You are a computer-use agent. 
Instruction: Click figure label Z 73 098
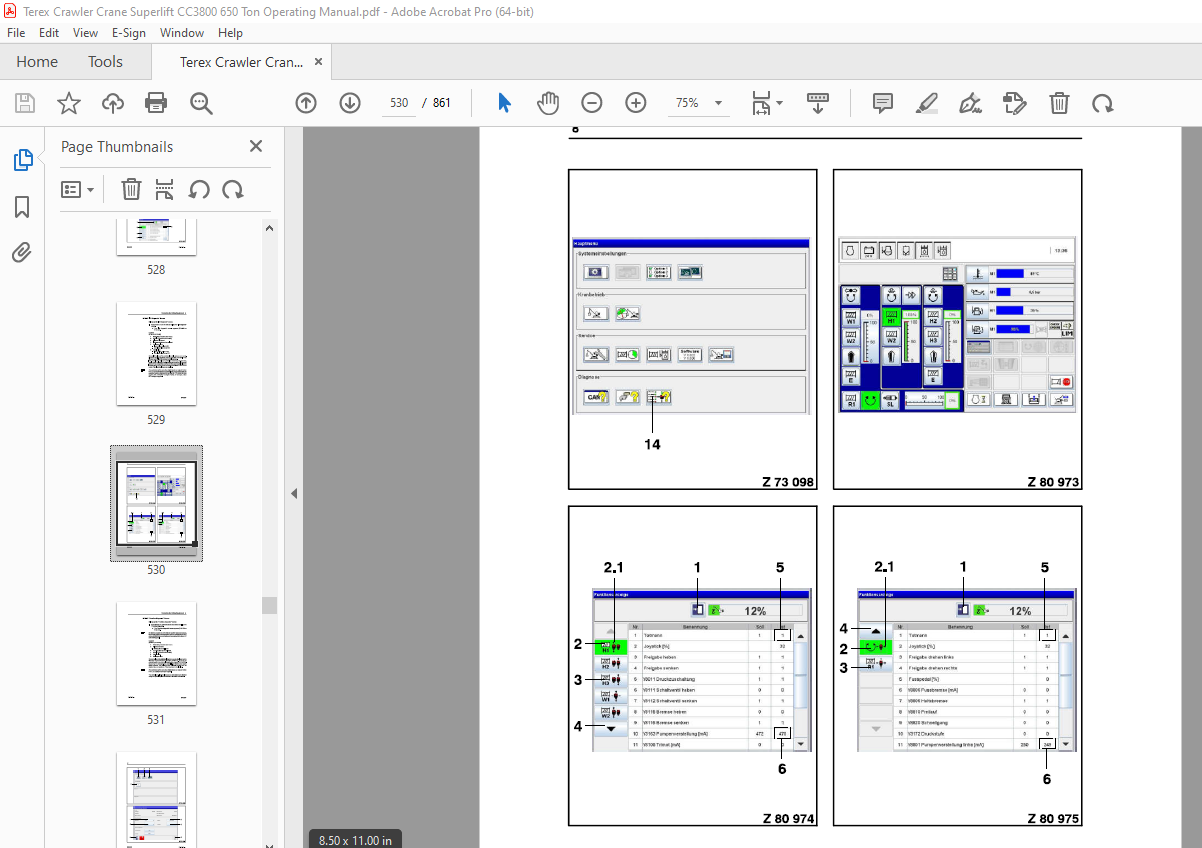(x=788, y=482)
